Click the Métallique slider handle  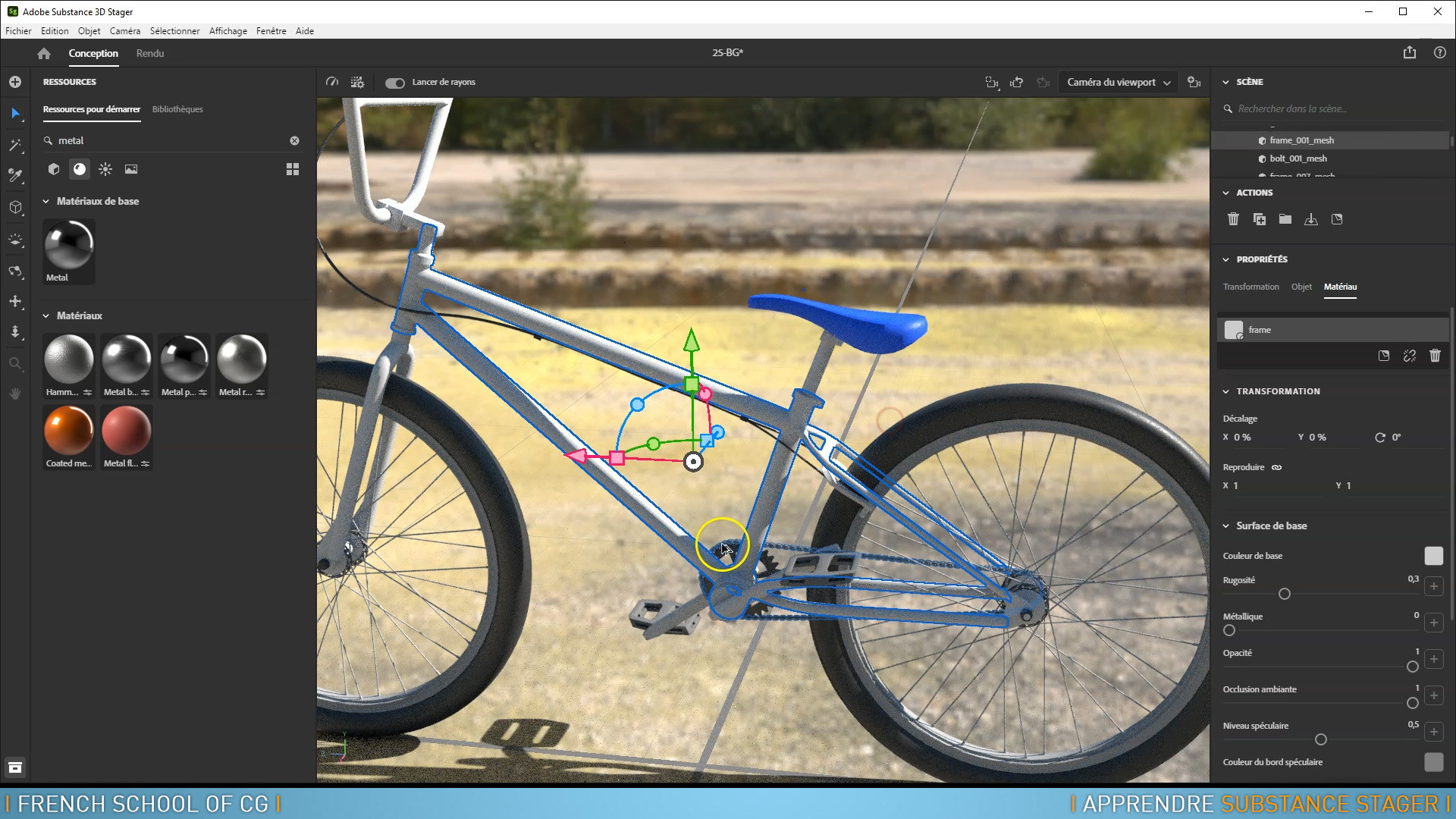(x=1229, y=630)
